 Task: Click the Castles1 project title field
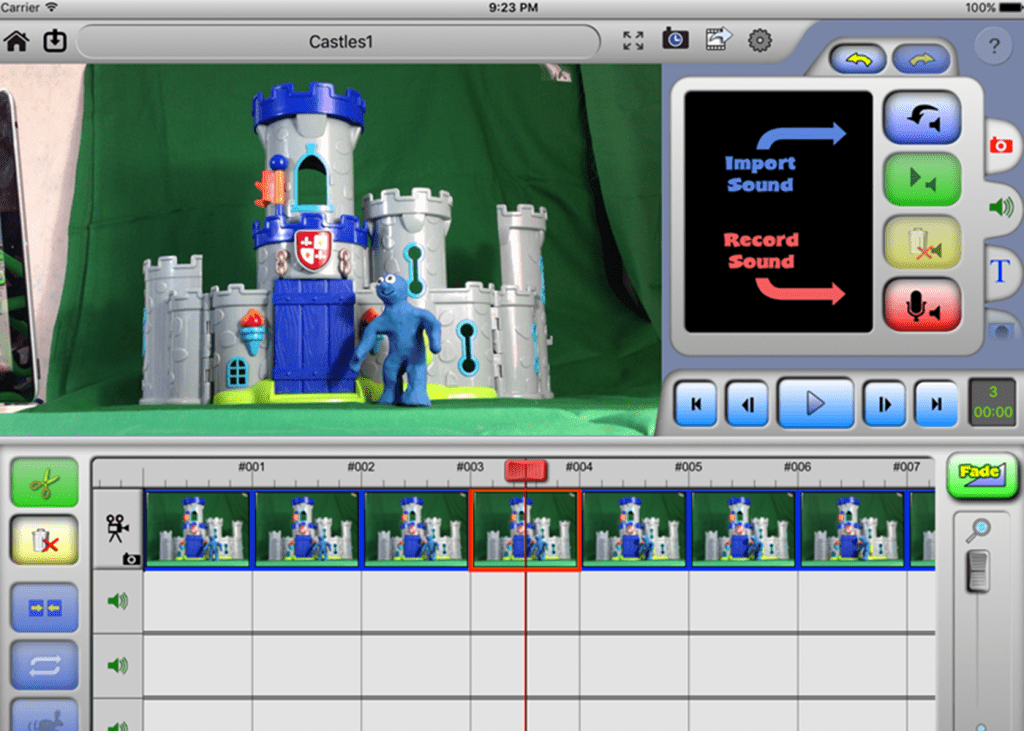(340, 42)
